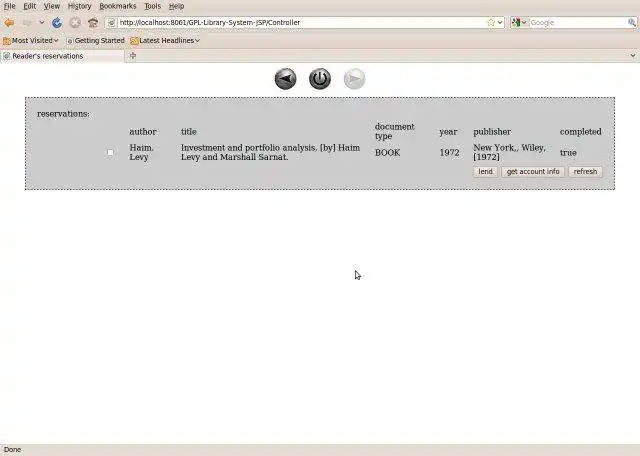Open the history dropdown beside forward arrow
The image size is (640, 456).
click(x=42, y=22)
